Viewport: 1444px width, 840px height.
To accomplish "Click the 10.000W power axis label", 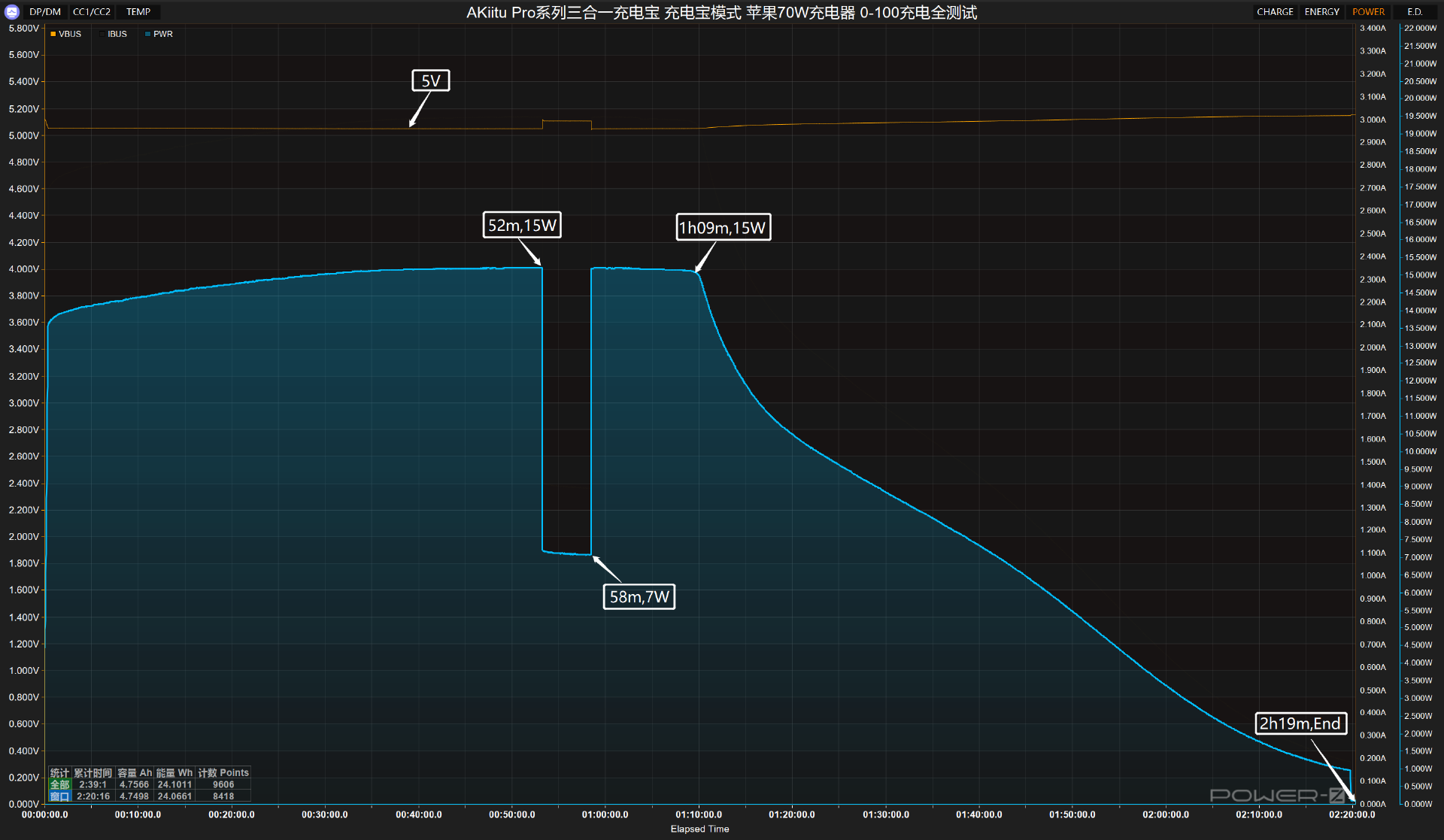I will (x=1420, y=451).
